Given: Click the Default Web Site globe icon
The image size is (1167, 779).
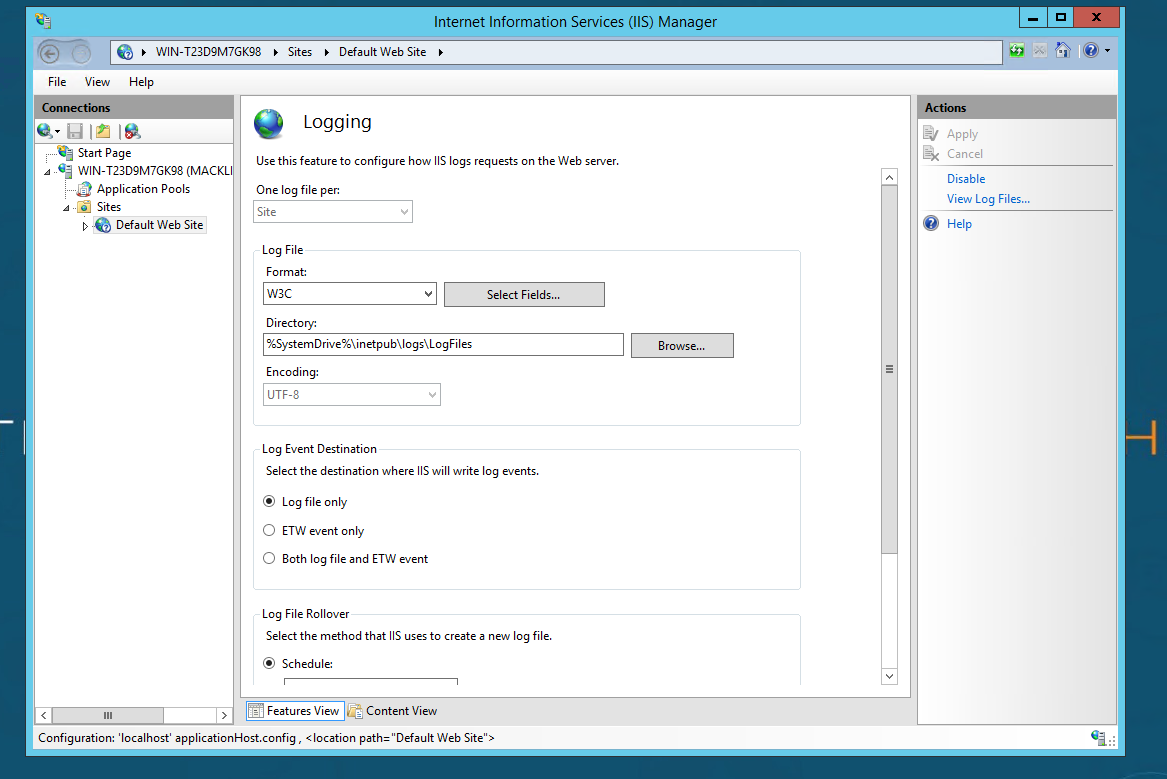Looking at the screenshot, I should tap(103, 225).
